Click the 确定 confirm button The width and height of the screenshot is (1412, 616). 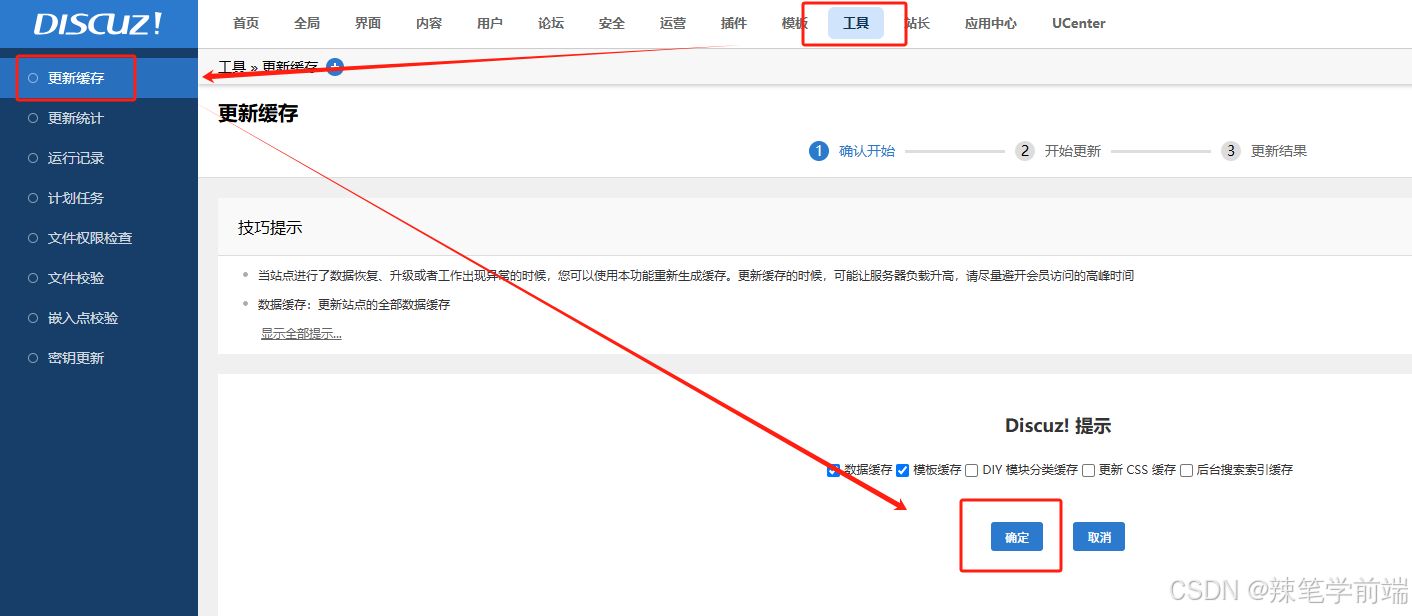click(x=1016, y=536)
